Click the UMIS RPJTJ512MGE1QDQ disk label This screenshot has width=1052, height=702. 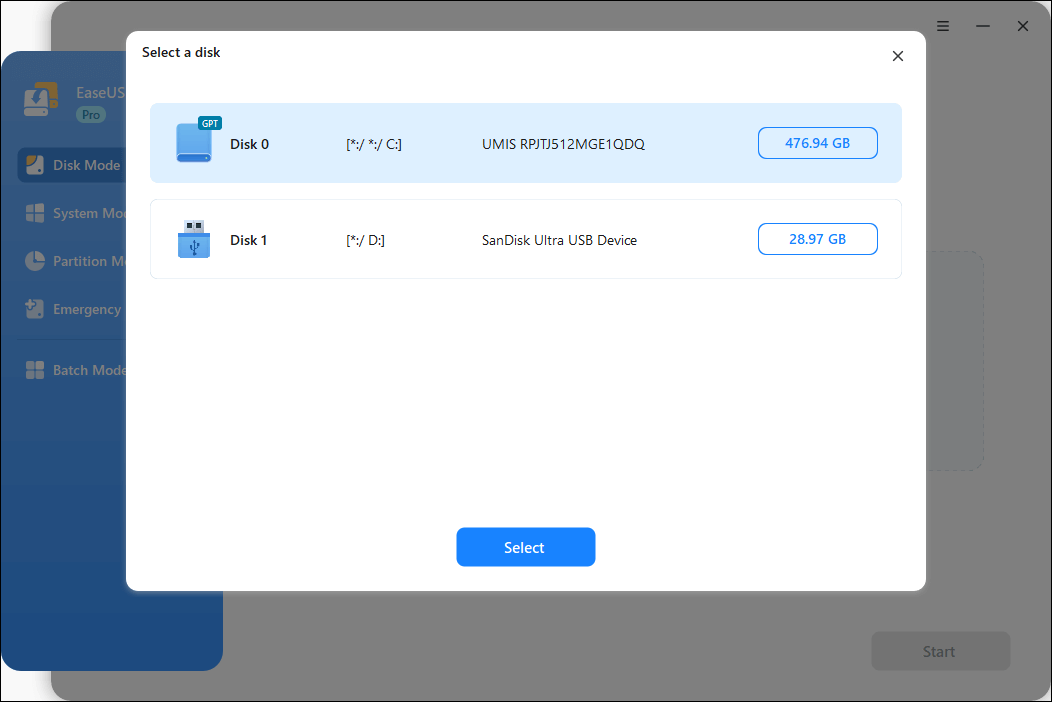(564, 144)
